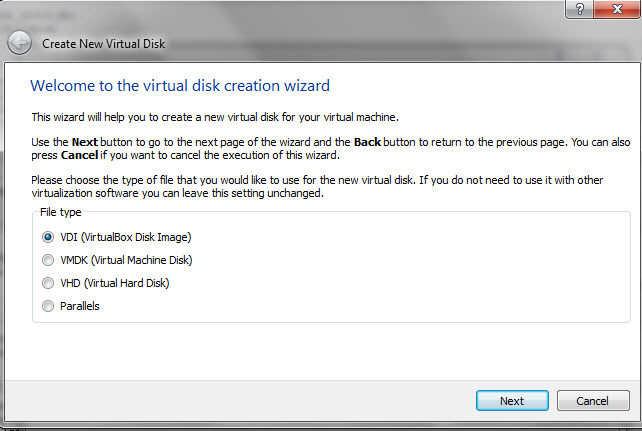Click the "VMDK (Virtual Machine Disk)" label text
This screenshot has height=431, width=642.
point(125,260)
